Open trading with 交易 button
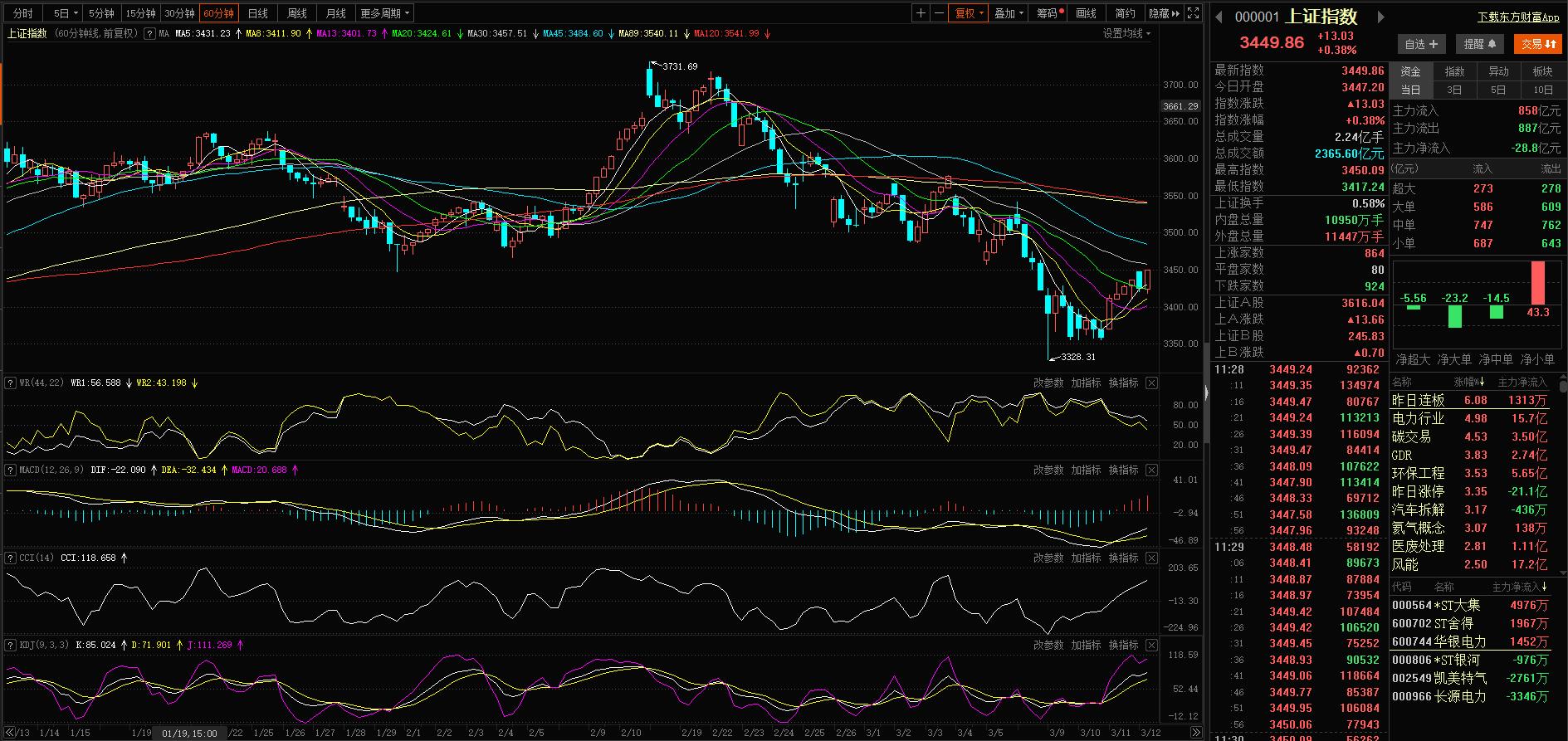The width and height of the screenshot is (1568, 741). point(1538,44)
